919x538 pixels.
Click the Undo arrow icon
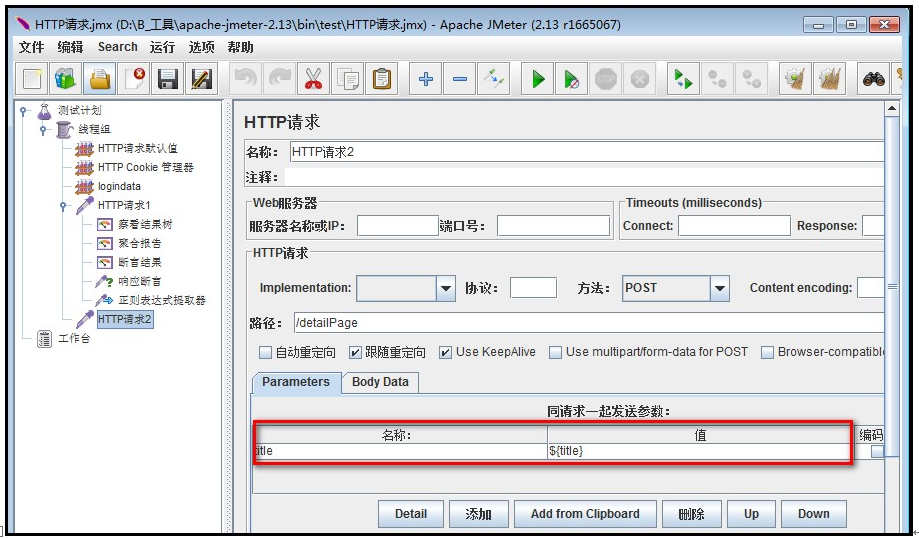coord(246,79)
